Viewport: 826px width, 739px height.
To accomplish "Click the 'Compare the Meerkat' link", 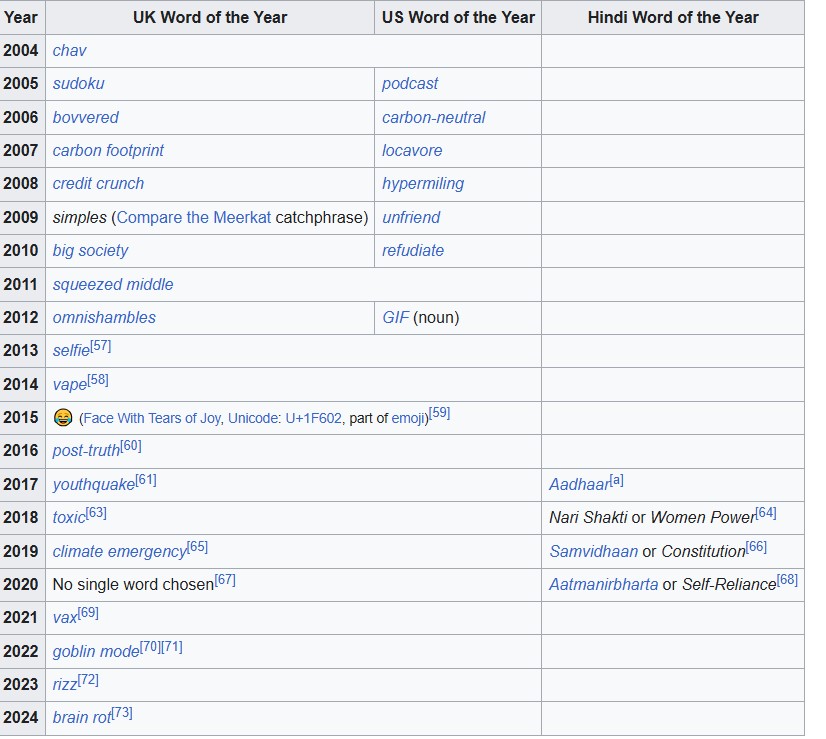I will pyautogui.click(x=193, y=218).
